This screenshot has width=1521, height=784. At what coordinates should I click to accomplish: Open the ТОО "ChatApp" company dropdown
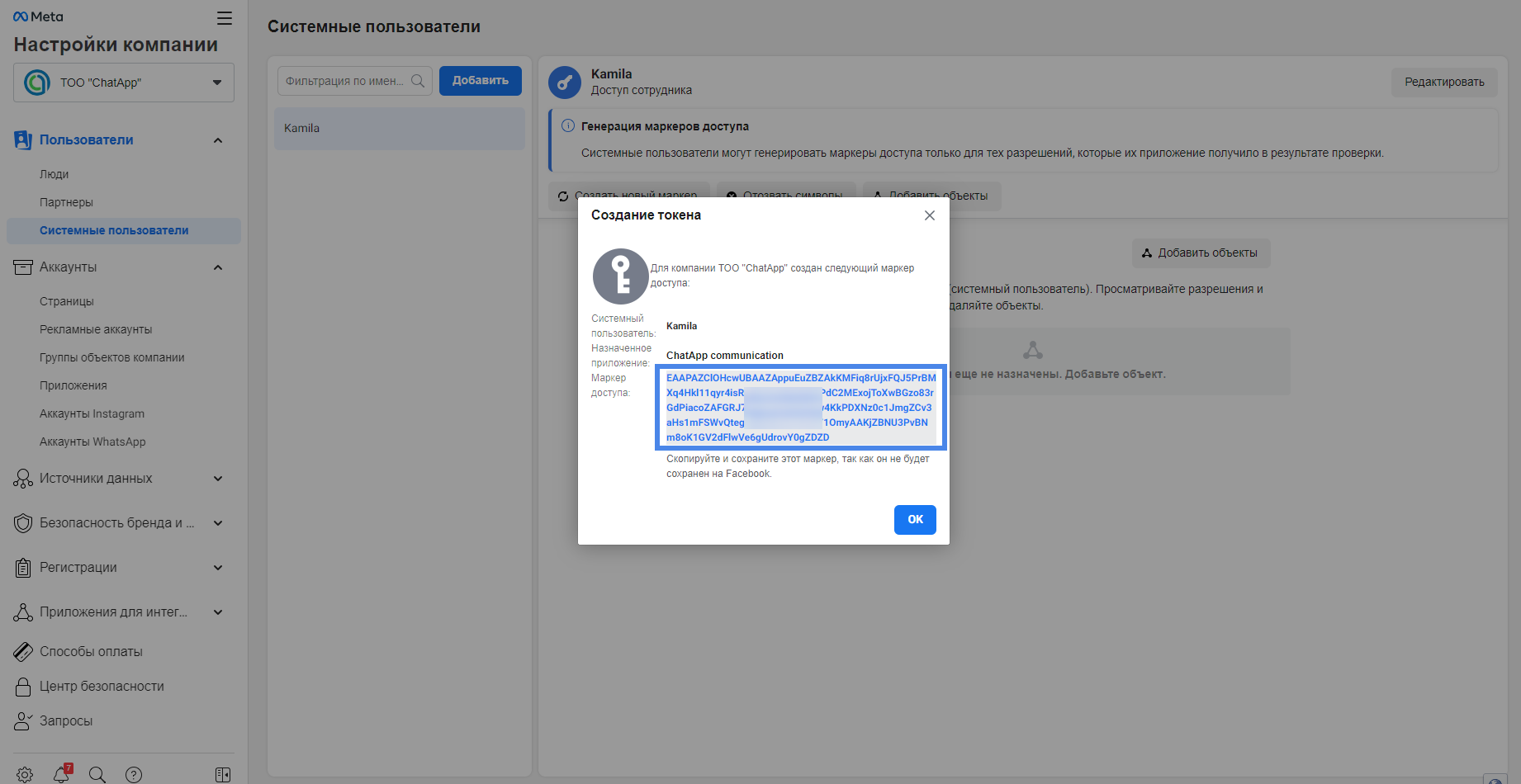tap(124, 83)
